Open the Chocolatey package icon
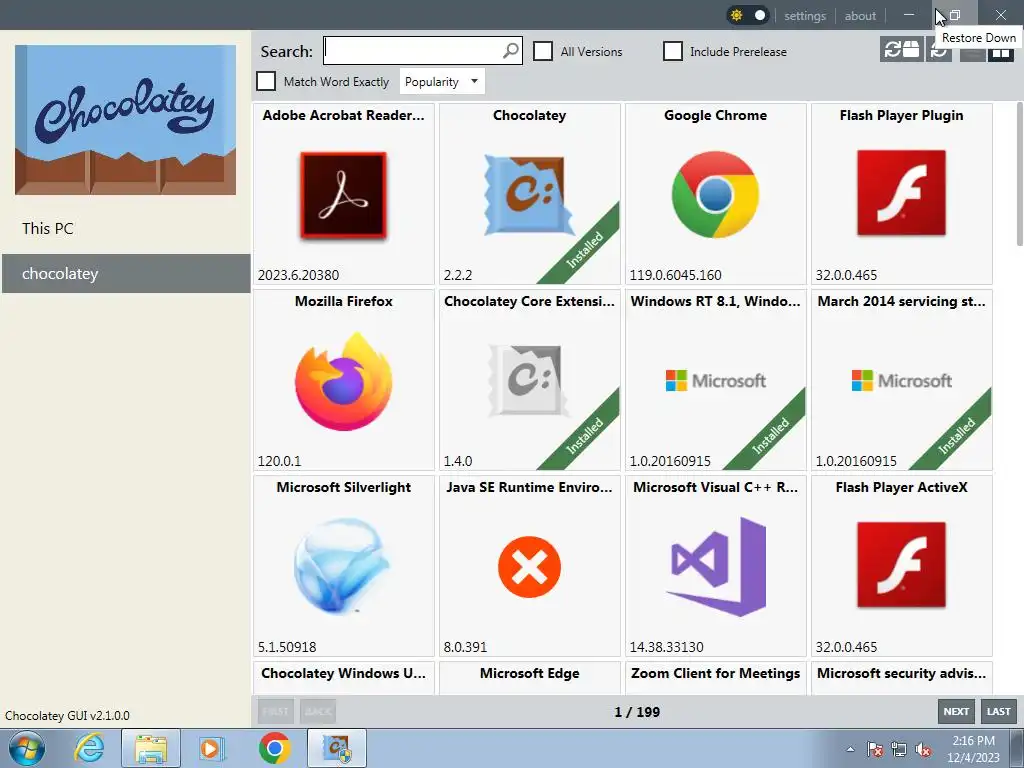Image resolution: width=1024 pixels, height=768 pixels. tap(529, 195)
